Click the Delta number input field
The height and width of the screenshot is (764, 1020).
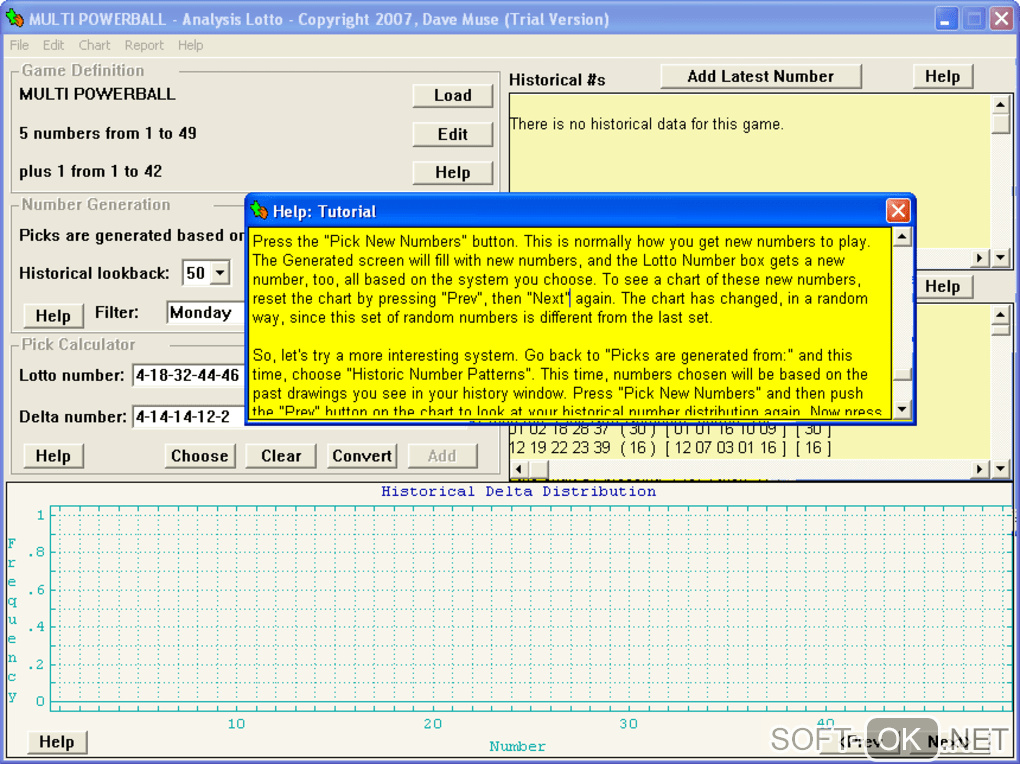[188, 416]
